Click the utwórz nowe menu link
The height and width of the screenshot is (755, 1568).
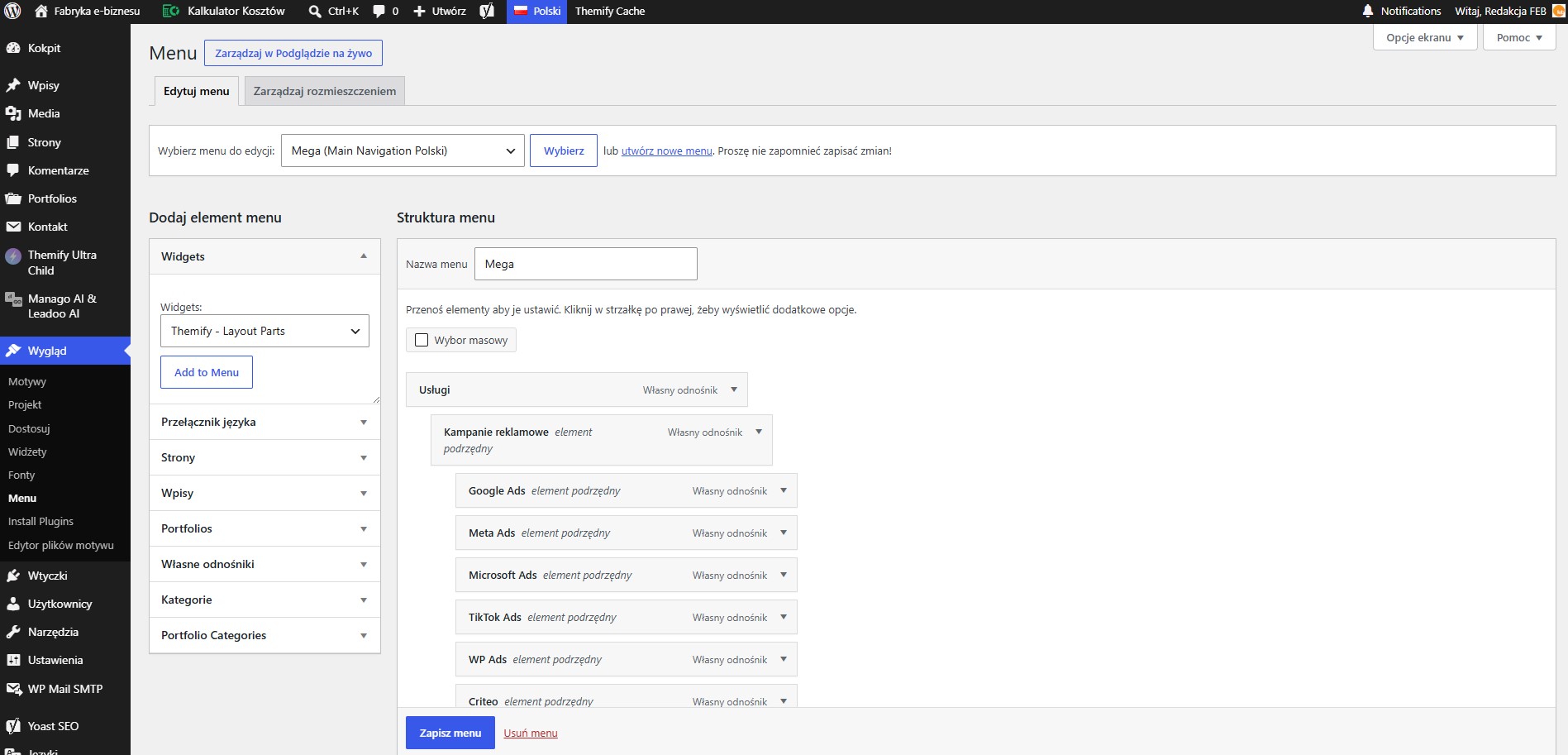click(667, 151)
